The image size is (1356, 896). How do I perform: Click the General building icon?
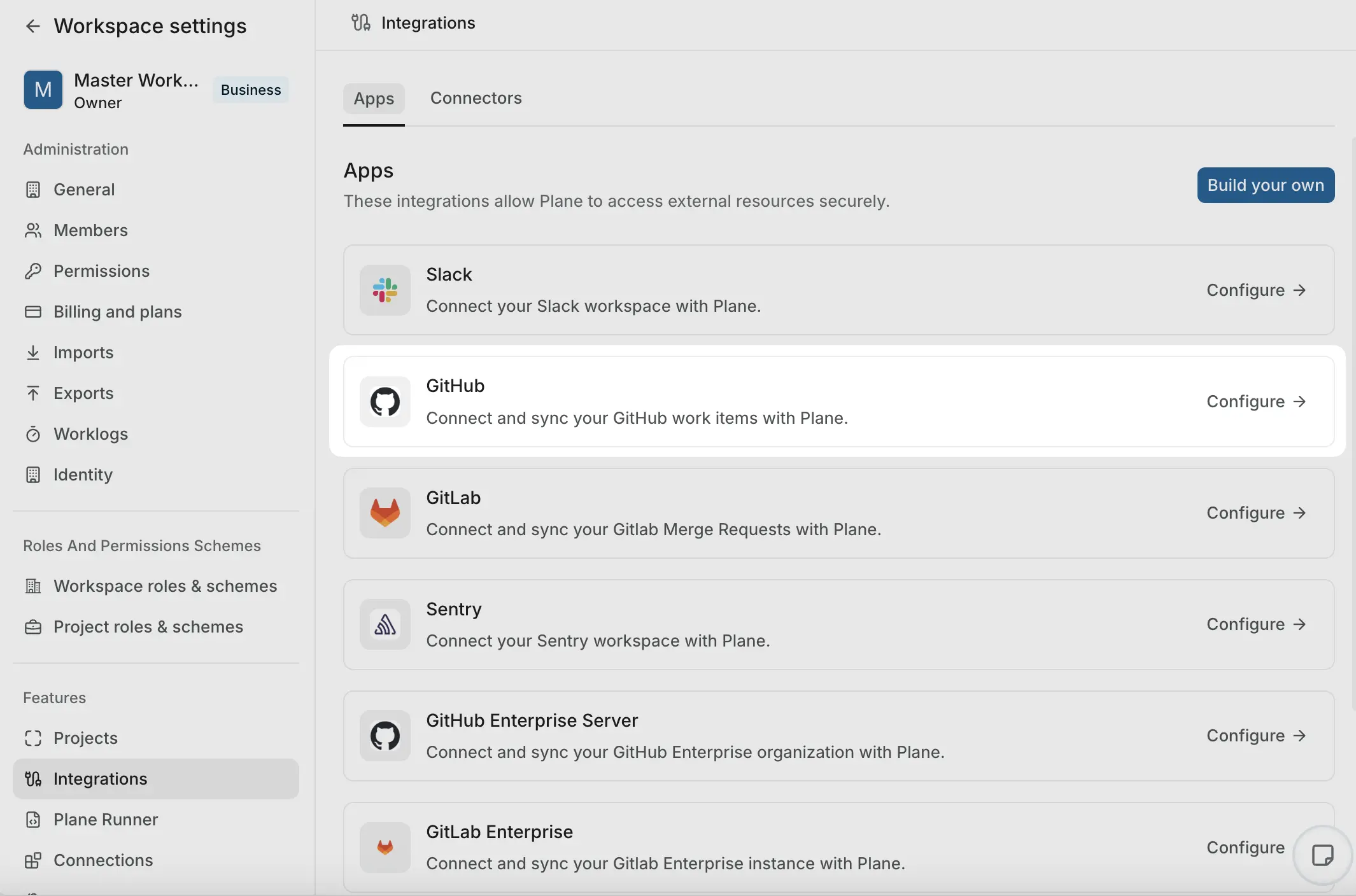(33, 190)
